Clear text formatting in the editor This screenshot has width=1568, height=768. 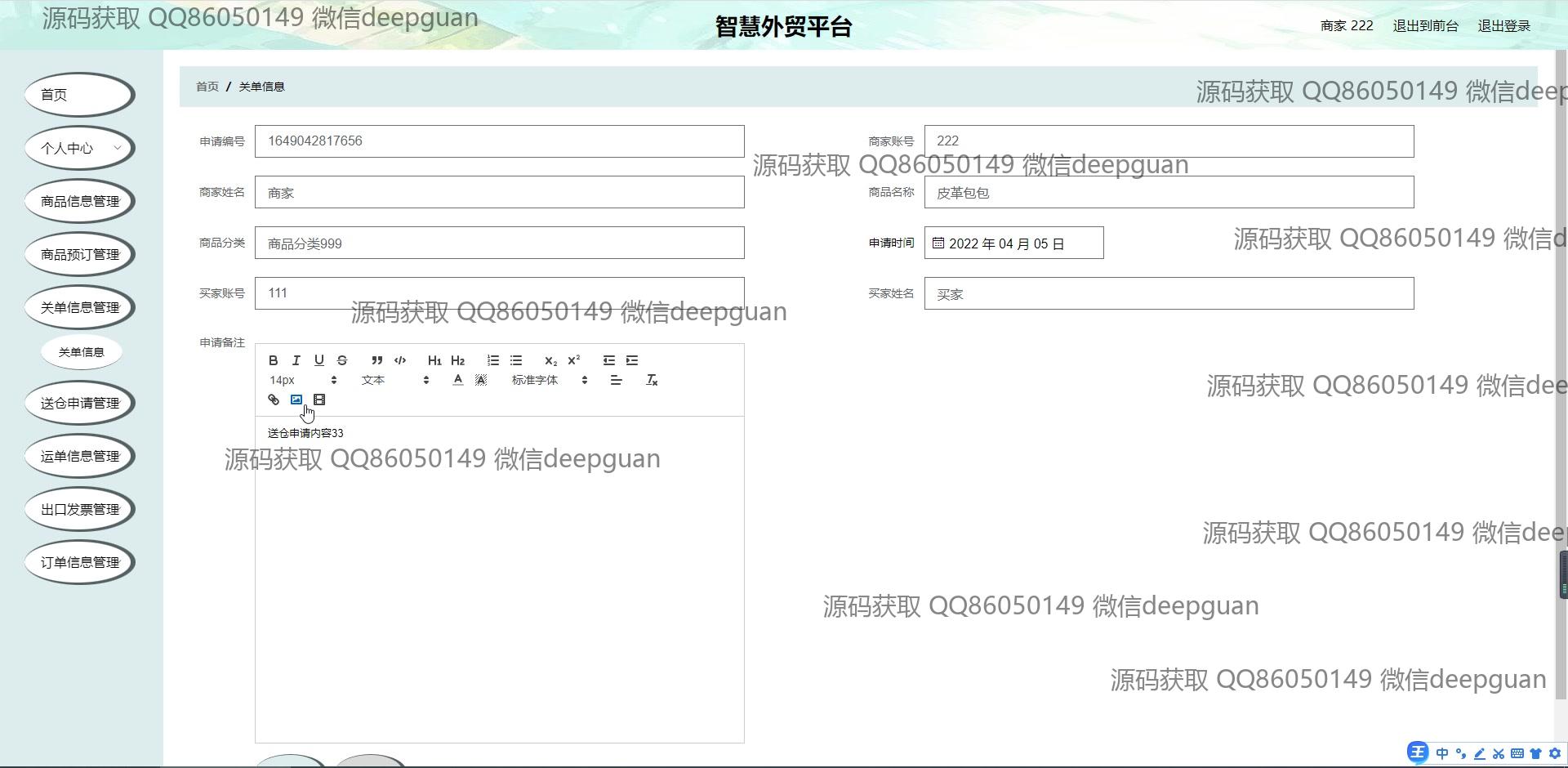[x=652, y=380]
